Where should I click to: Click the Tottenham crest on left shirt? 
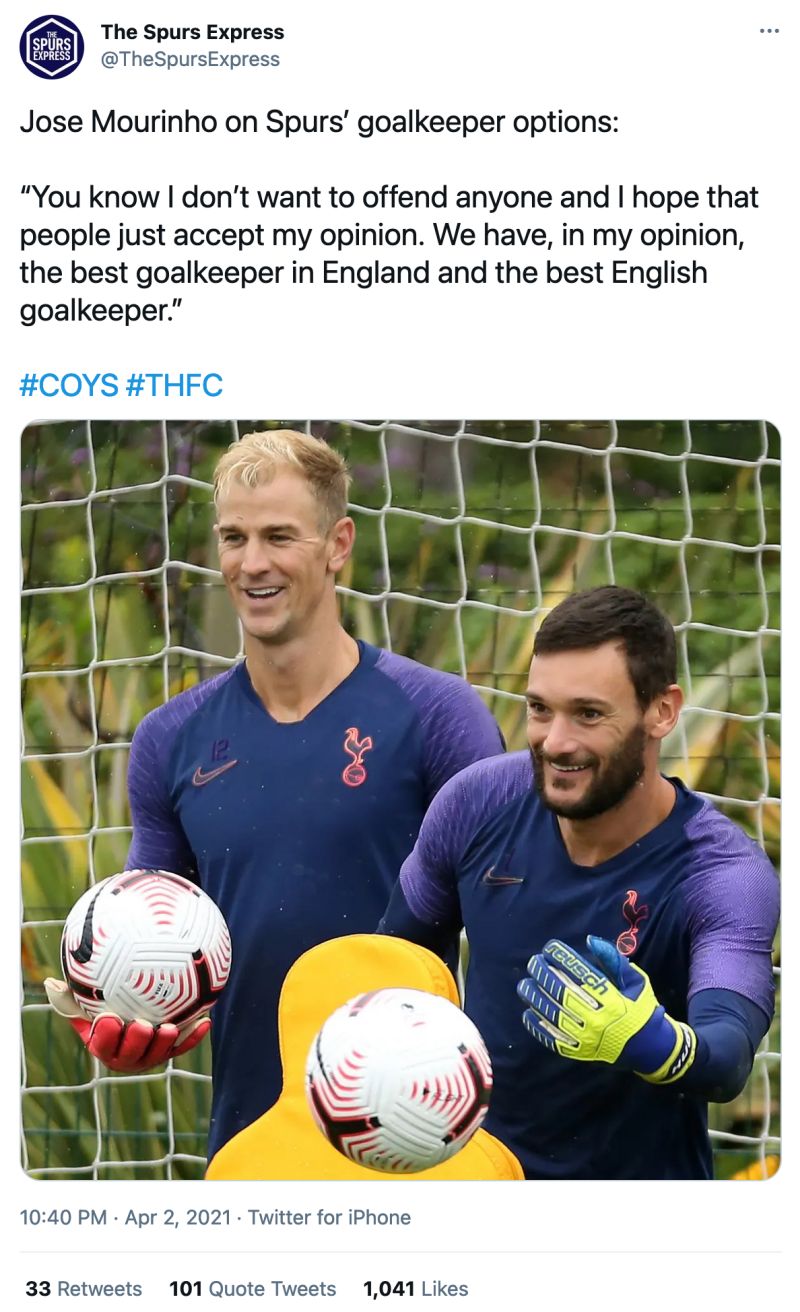coord(356,756)
